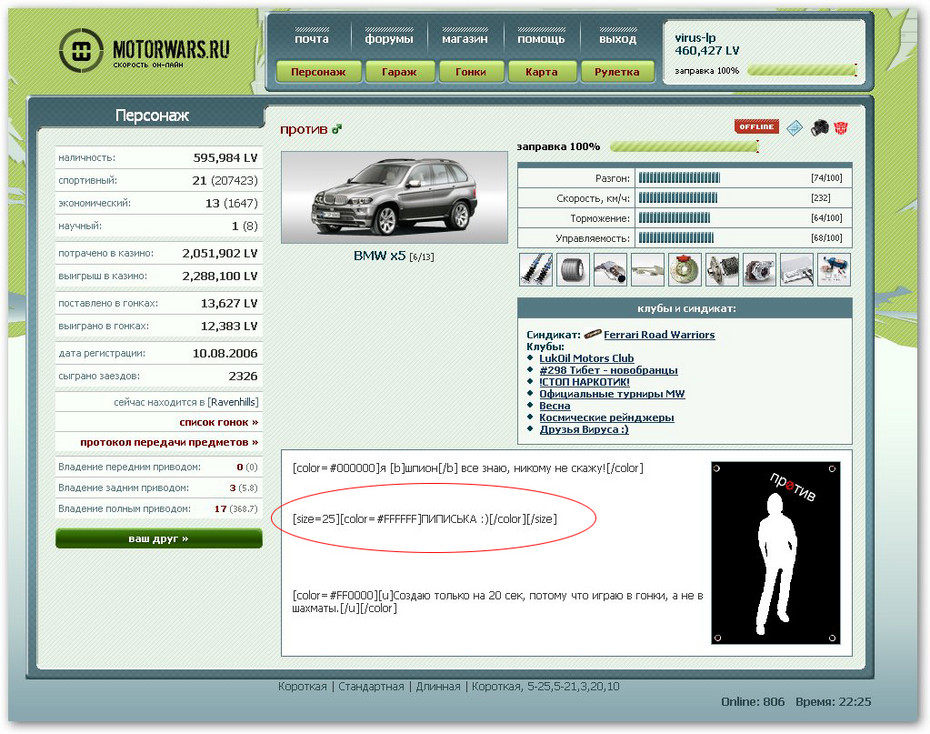Open the Космические рейнджеры club link
This screenshot has height=734, width=930.
[x=607, y=417]
